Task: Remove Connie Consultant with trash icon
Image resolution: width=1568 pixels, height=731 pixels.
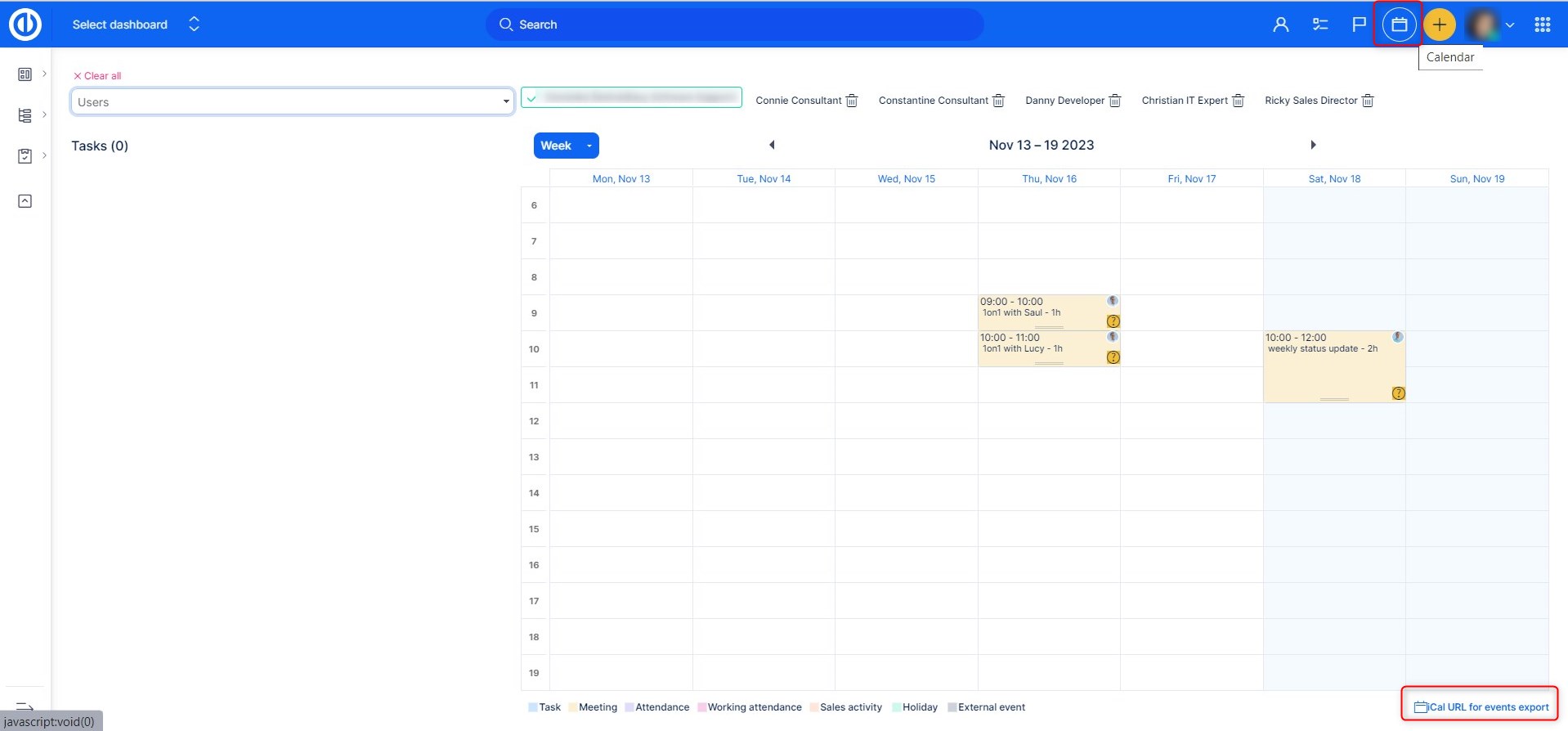Action: (852, 101)
